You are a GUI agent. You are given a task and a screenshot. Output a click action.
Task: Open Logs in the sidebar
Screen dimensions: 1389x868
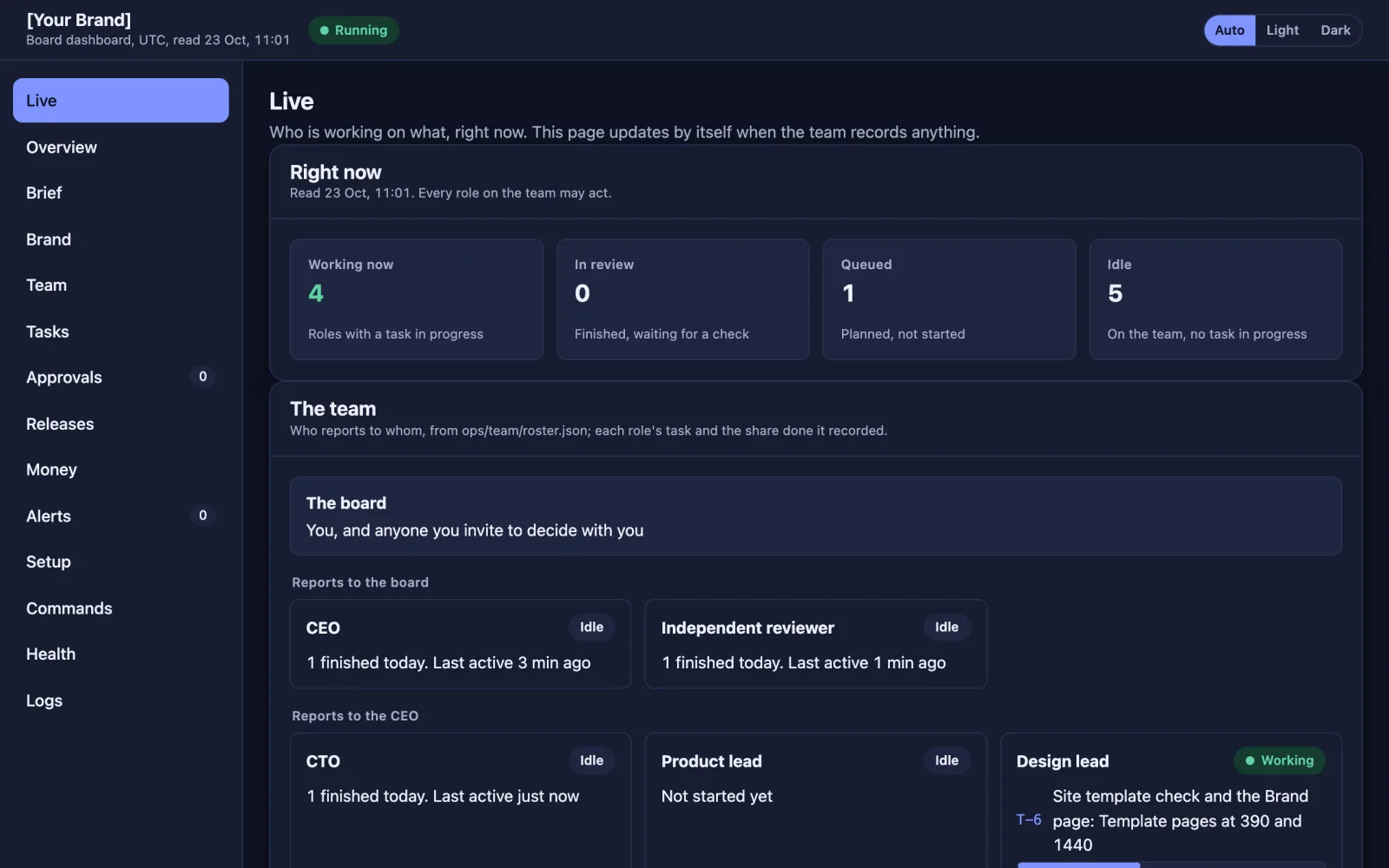click(x=121, y=700)
